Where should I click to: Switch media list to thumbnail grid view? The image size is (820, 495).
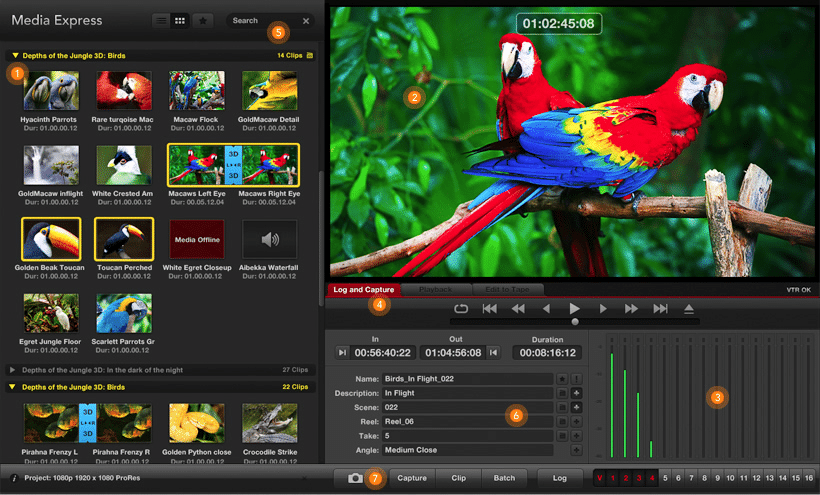180,20
